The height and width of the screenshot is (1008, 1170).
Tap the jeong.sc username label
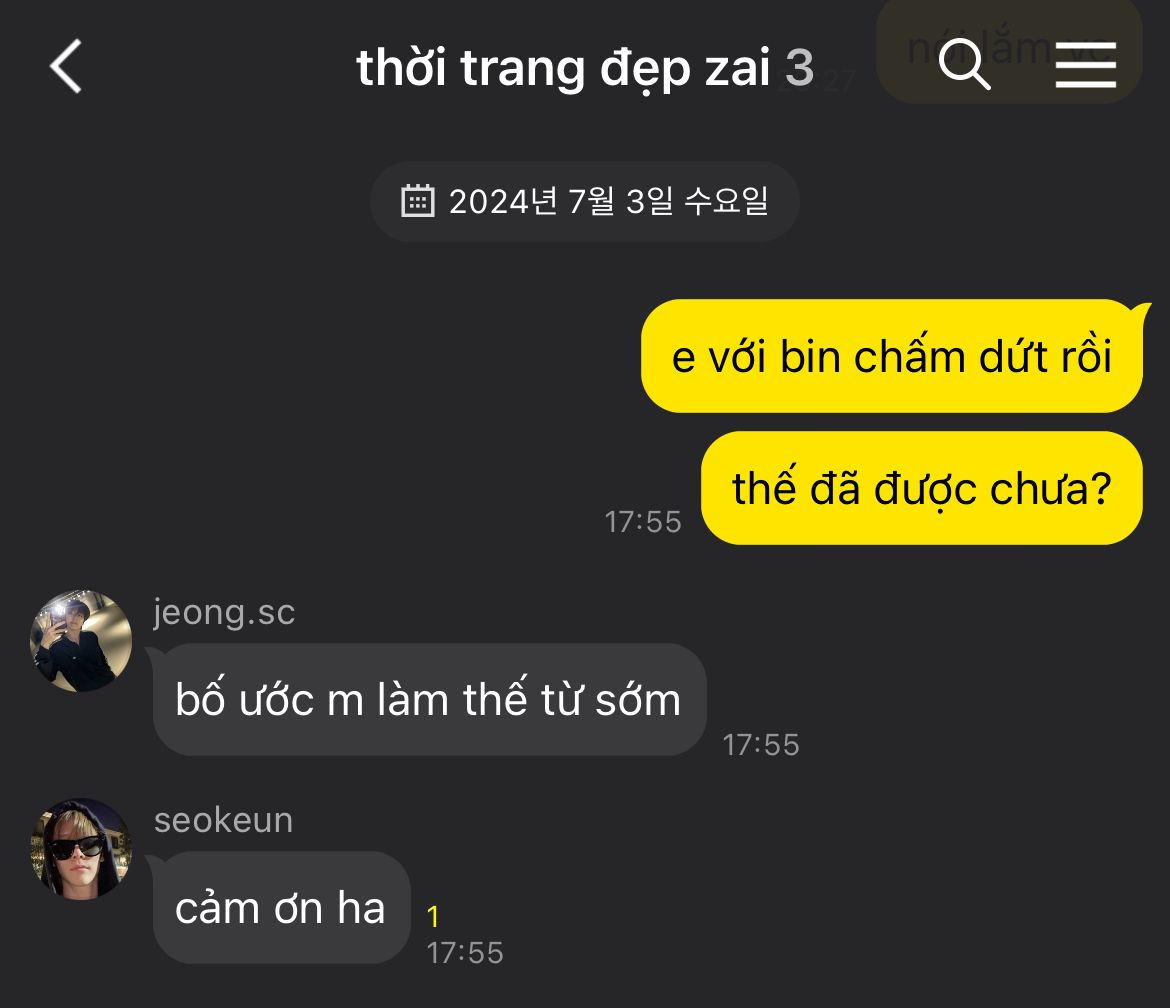pos(224,613)
